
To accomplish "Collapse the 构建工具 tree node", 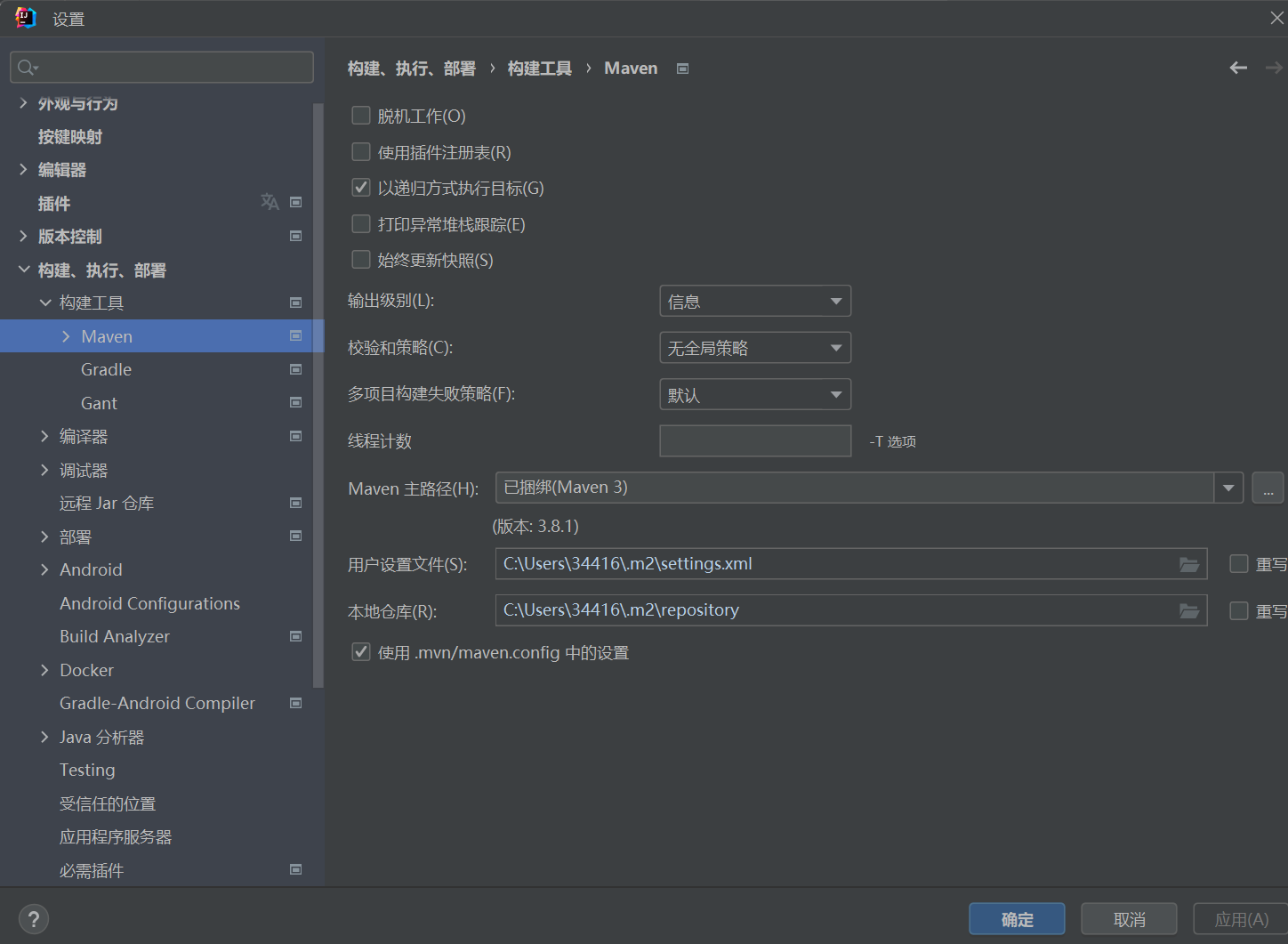I will tap(45, 303).
